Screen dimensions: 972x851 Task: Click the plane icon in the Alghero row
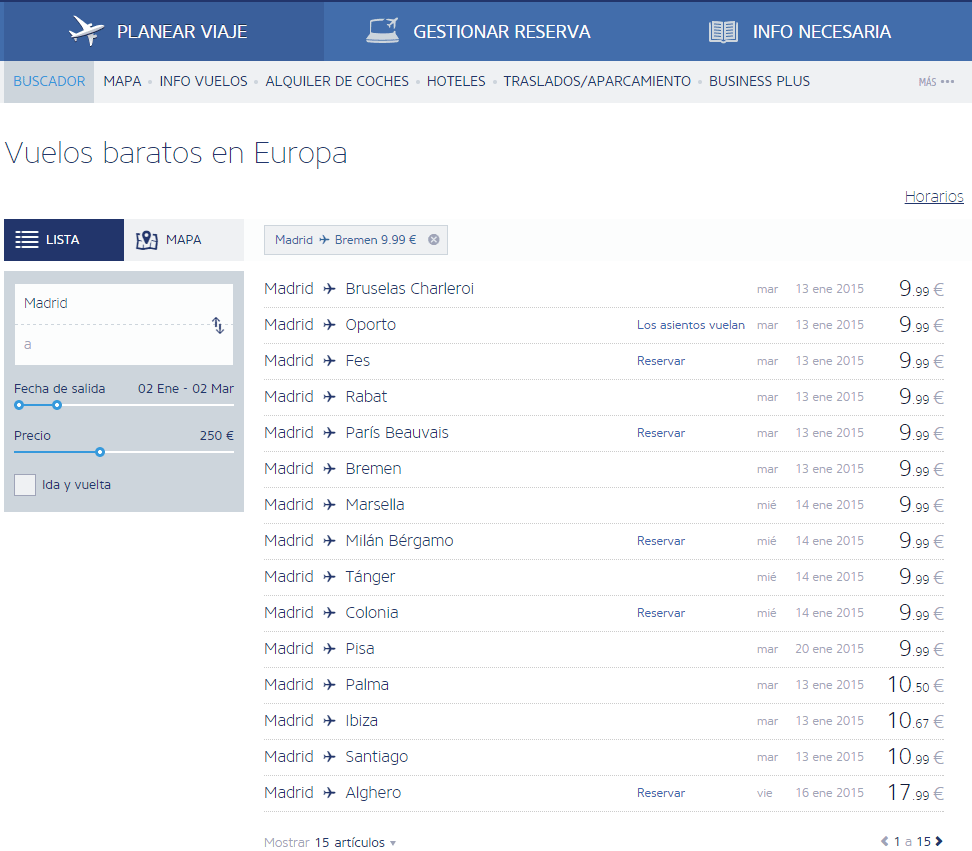click(330, 792)
